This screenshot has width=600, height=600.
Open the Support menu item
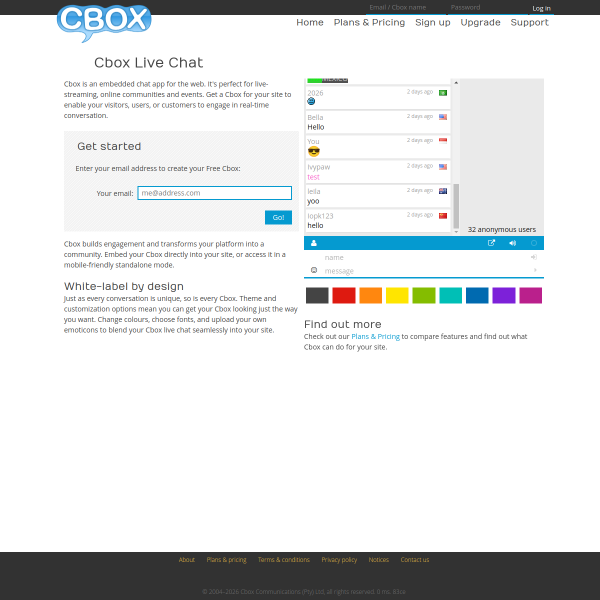(x=529, y=23)
